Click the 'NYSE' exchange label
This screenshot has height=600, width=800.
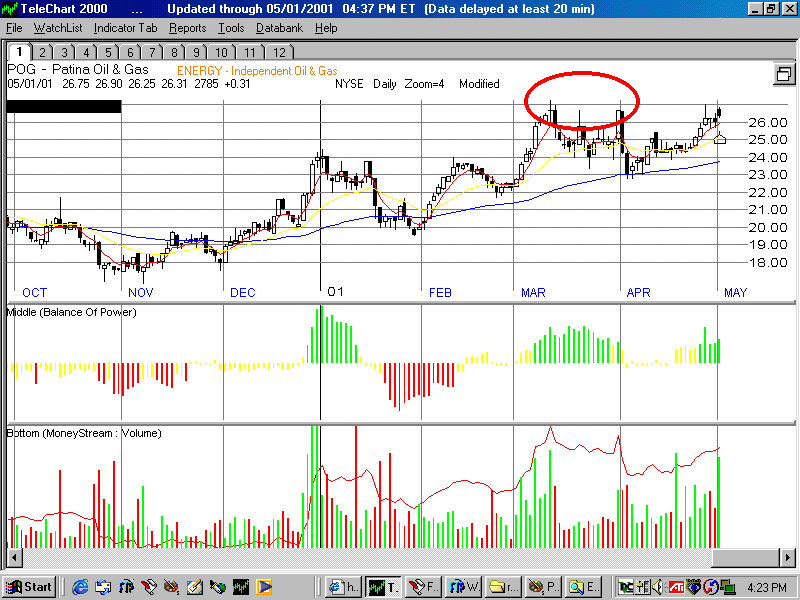click(349, 84)
